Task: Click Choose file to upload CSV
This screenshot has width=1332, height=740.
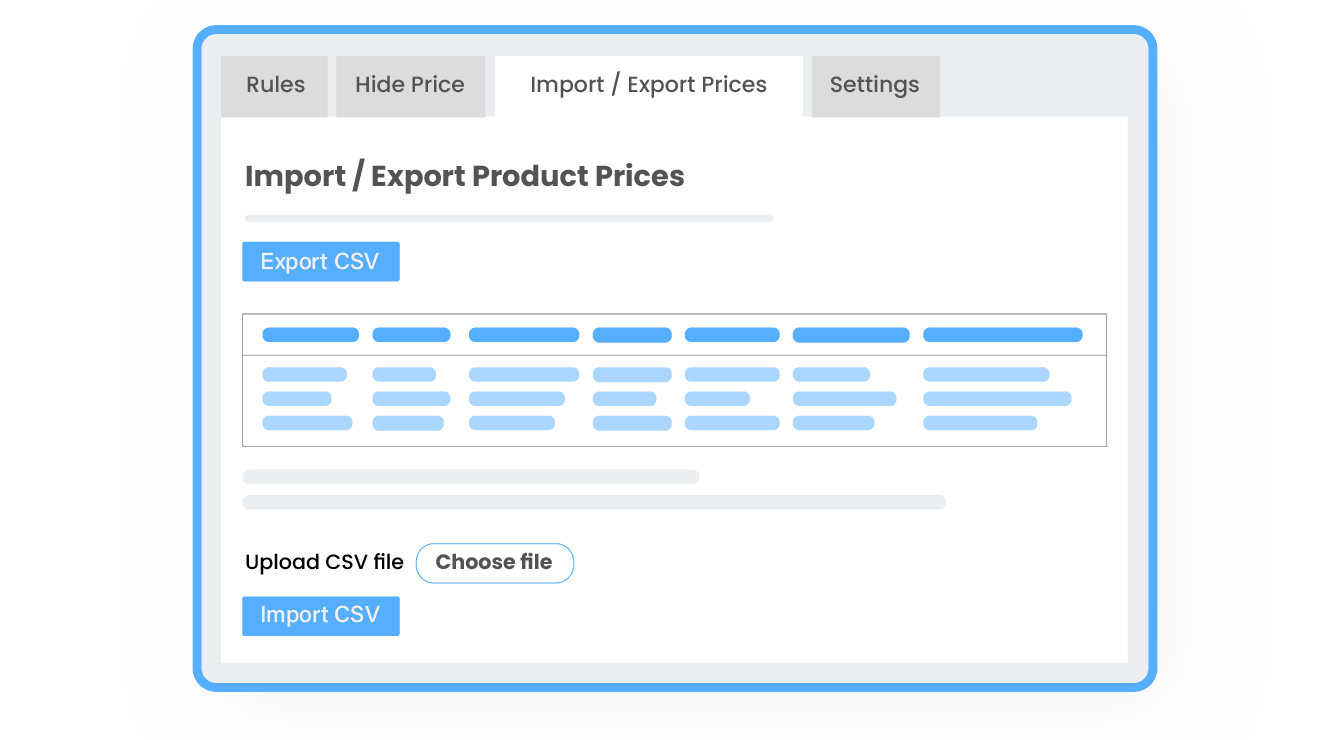Action: (x=494, y=563)
